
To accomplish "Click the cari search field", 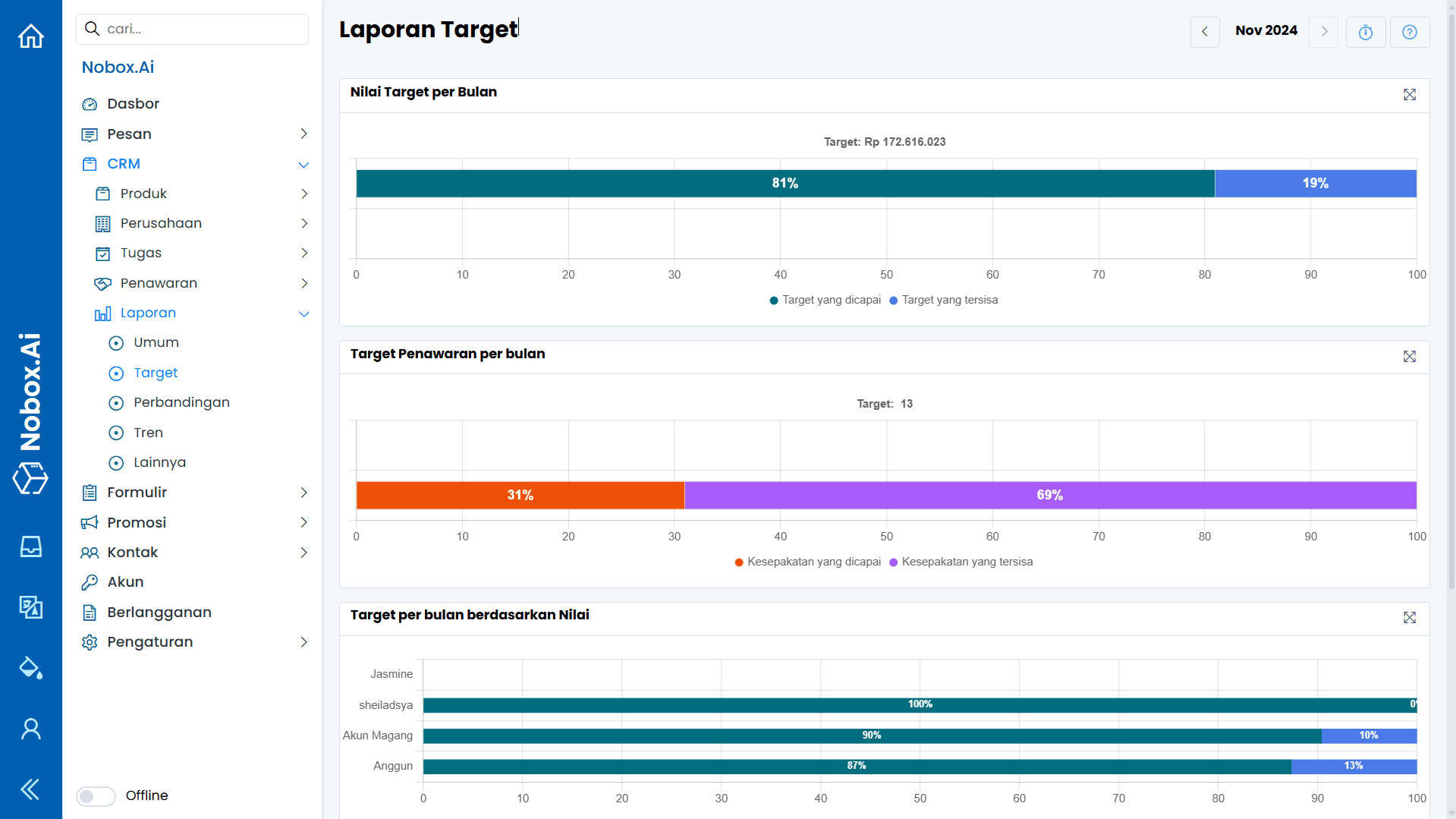I will tap(192, 29).
